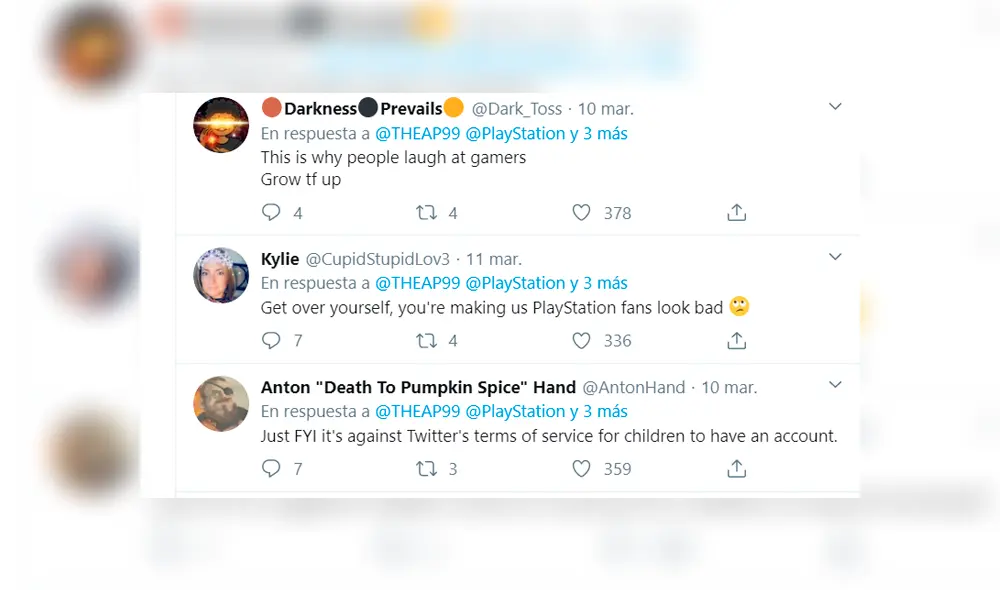
Task: Open Anton Hand's avatar thumbnail
Action: coord(221,403)
